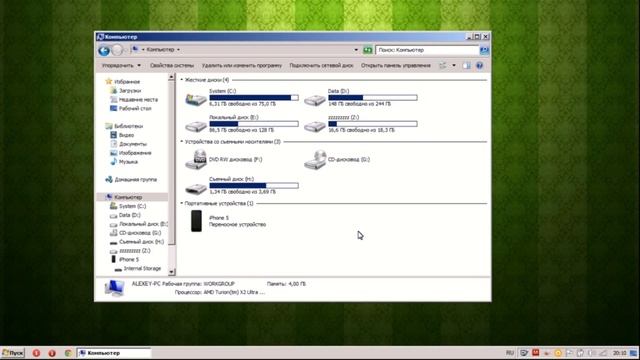Select Data (D:) in navigation pane tree

[x=125, y=215]
